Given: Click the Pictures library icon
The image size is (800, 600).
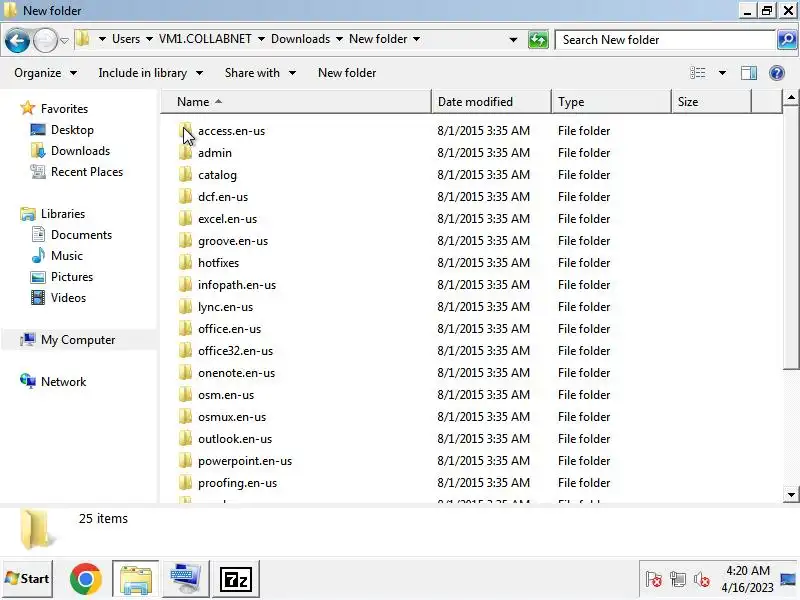Looking at the screenshot, I should [x=38, y=277].
